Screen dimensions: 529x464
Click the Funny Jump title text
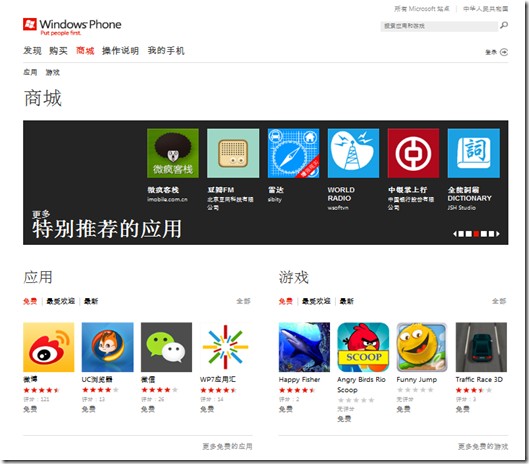(x=417, y=380)
